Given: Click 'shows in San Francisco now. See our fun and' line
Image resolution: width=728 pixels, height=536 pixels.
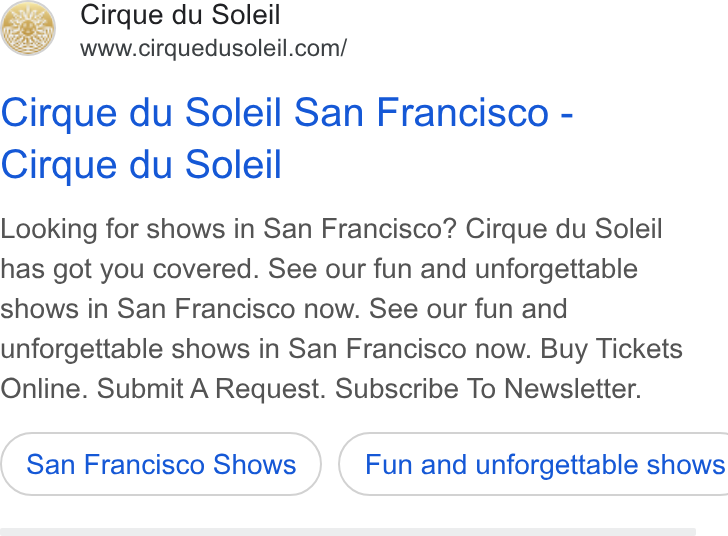Looking at the screenshot, I should (x=284, y=309).
